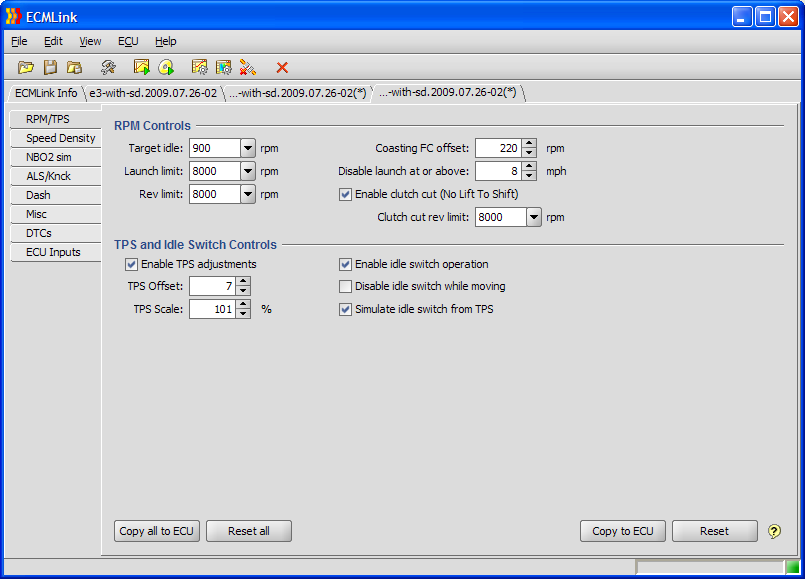Click the Reset all button
The image size is (805, 579).
tap(248, 531)
